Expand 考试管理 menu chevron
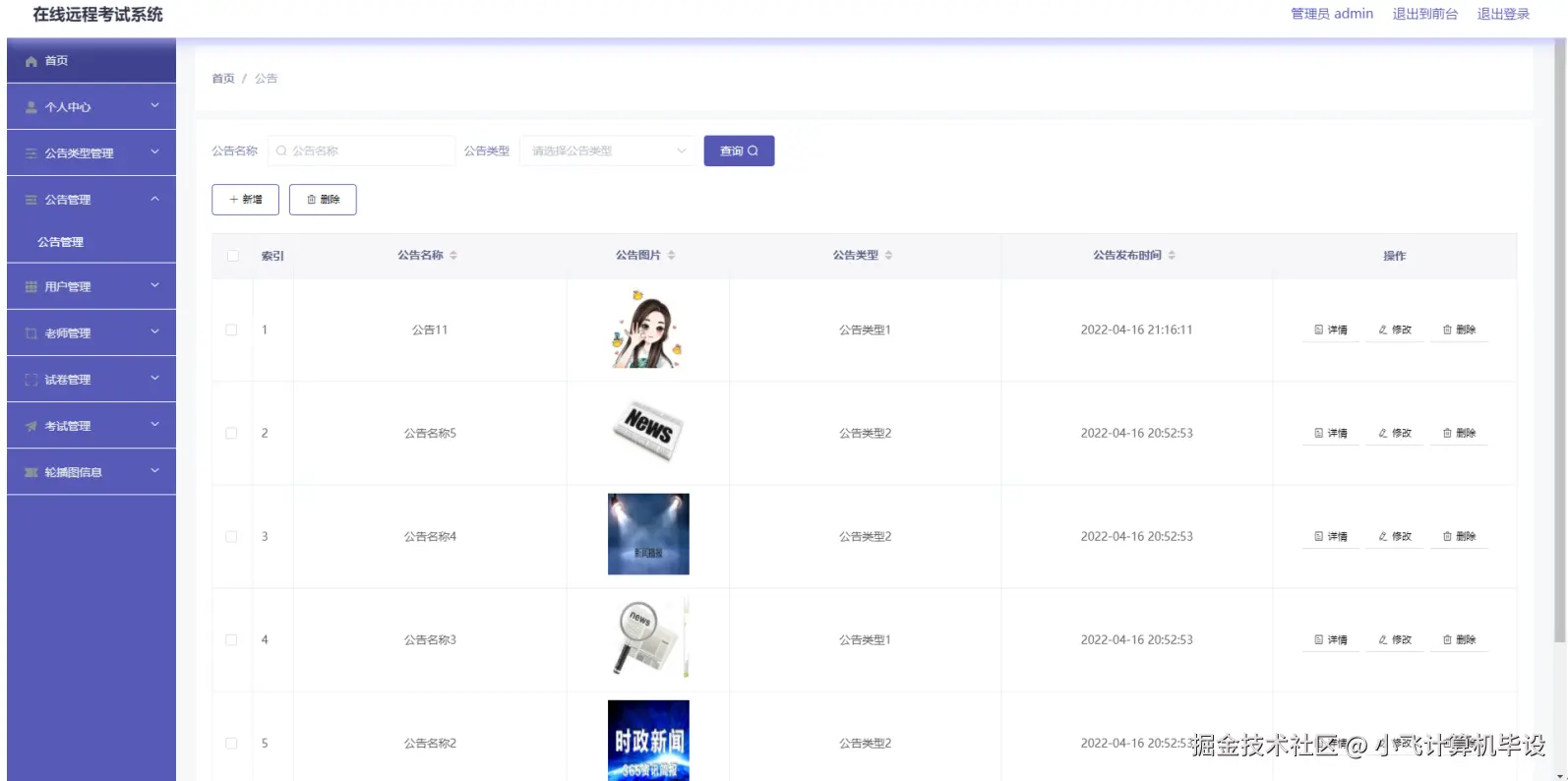 tap(154, 424)
